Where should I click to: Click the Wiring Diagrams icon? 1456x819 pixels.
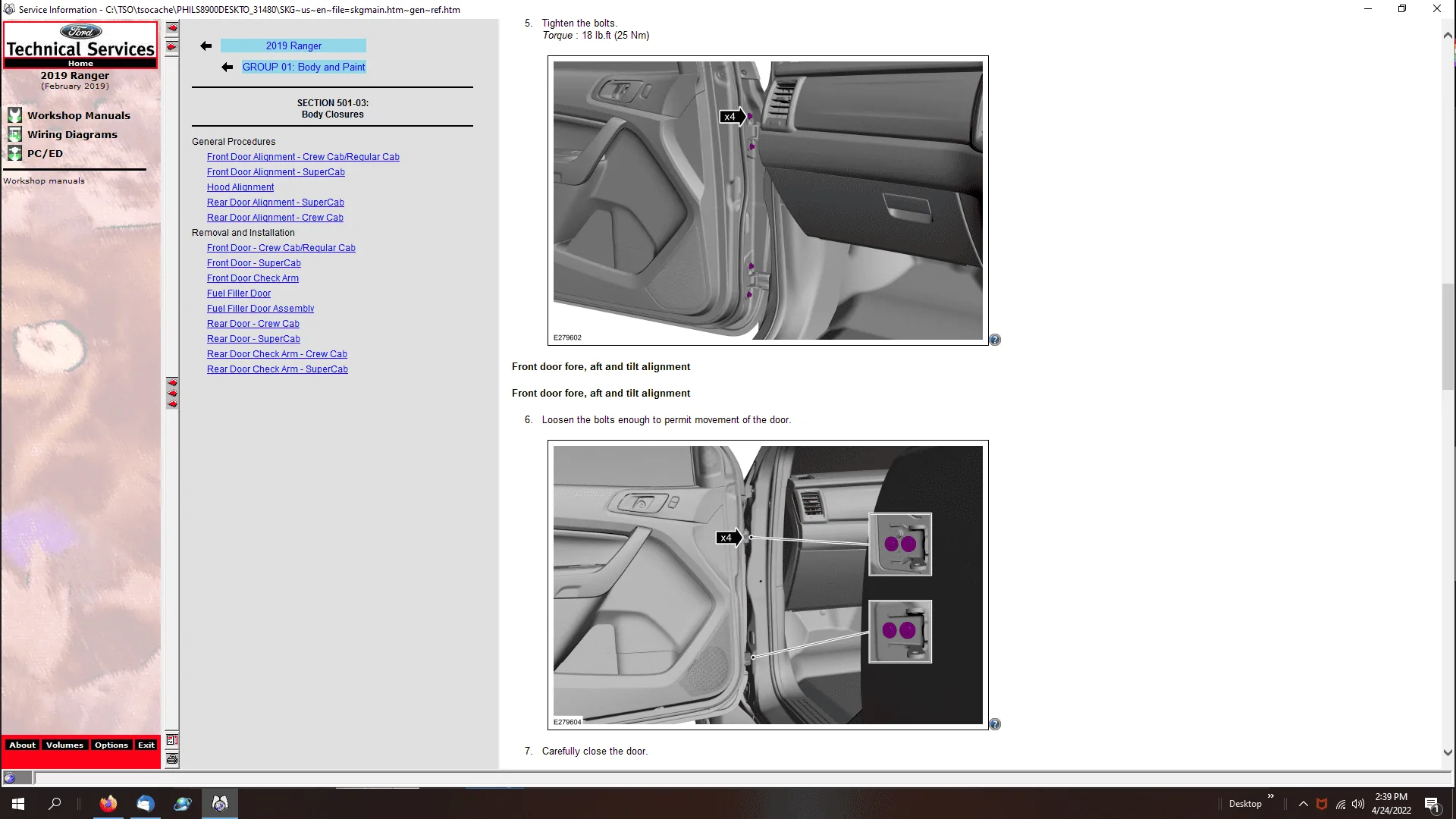point(14,134)
